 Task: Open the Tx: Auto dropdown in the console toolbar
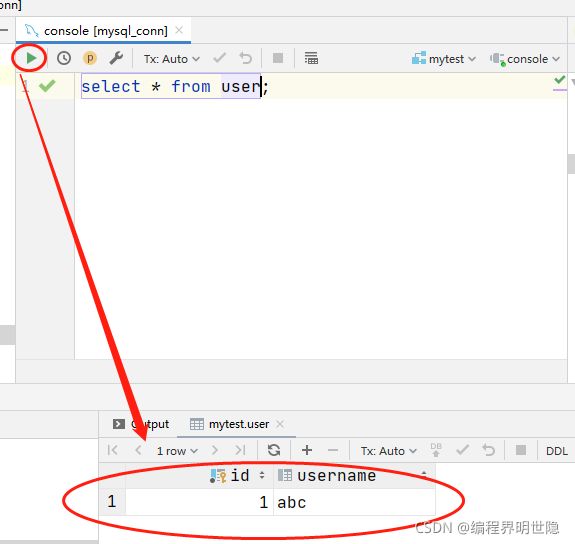click(x=172, y=59)
